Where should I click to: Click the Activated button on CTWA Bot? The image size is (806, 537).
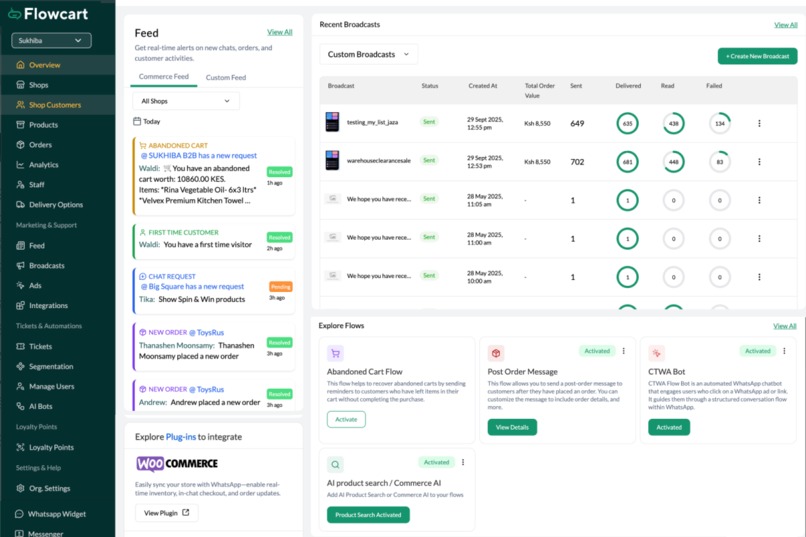coord(669,427)
